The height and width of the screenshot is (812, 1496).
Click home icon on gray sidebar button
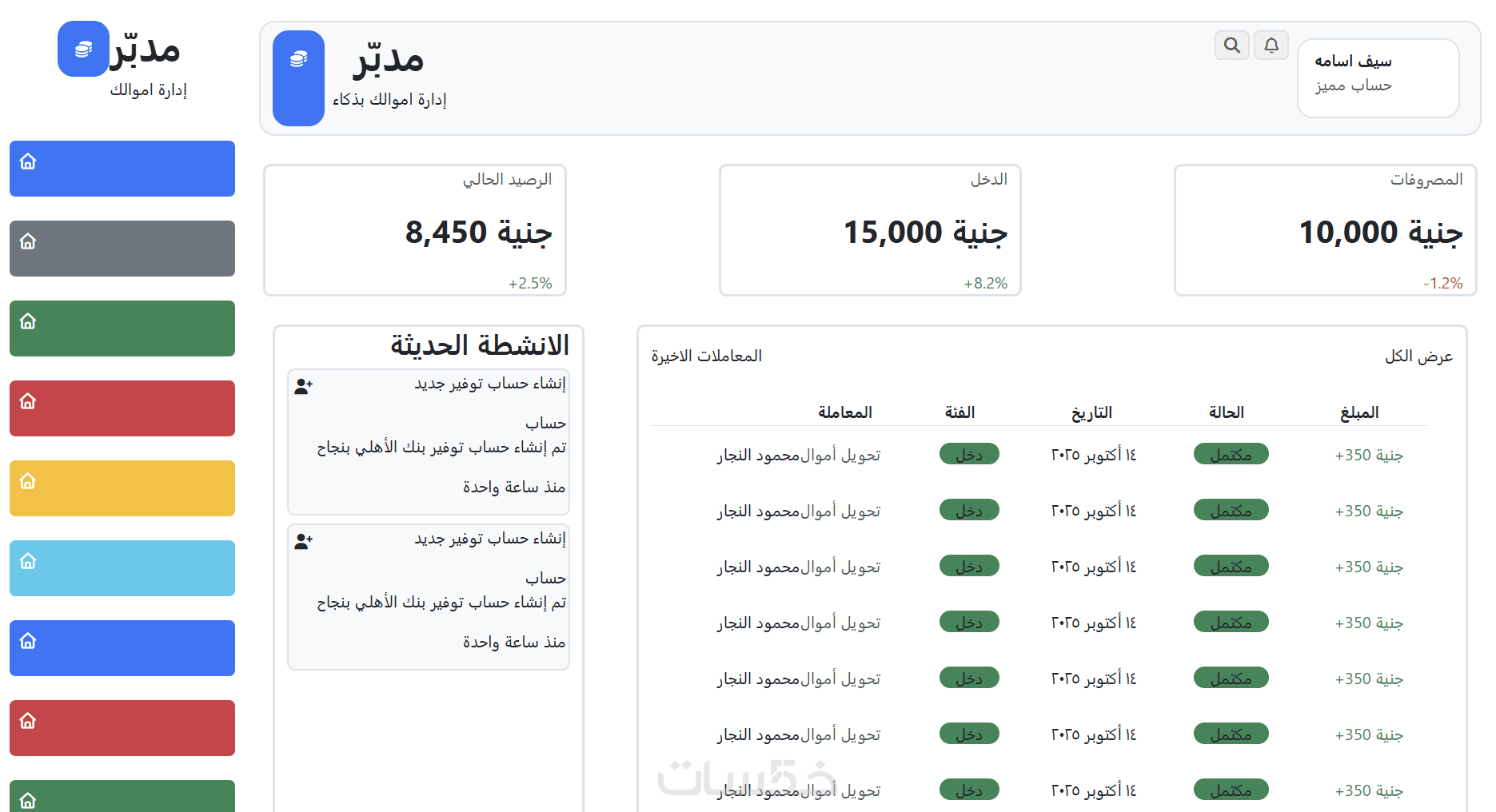[x=28, y=241]
